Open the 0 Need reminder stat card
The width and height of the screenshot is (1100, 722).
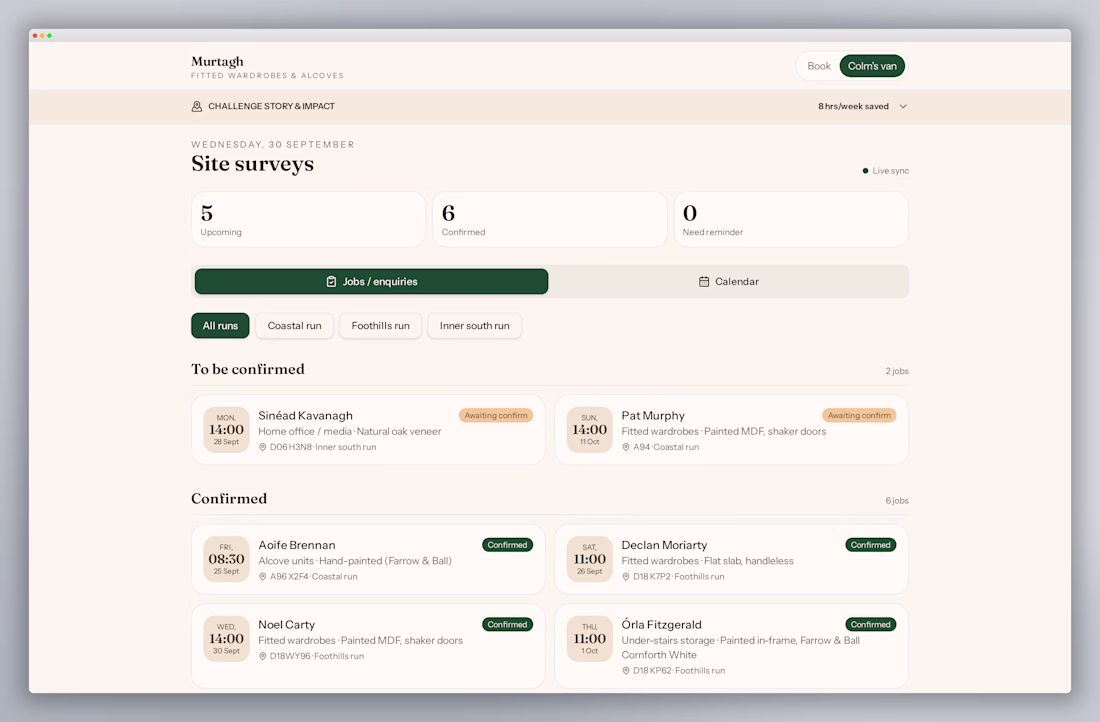(791, 220)
